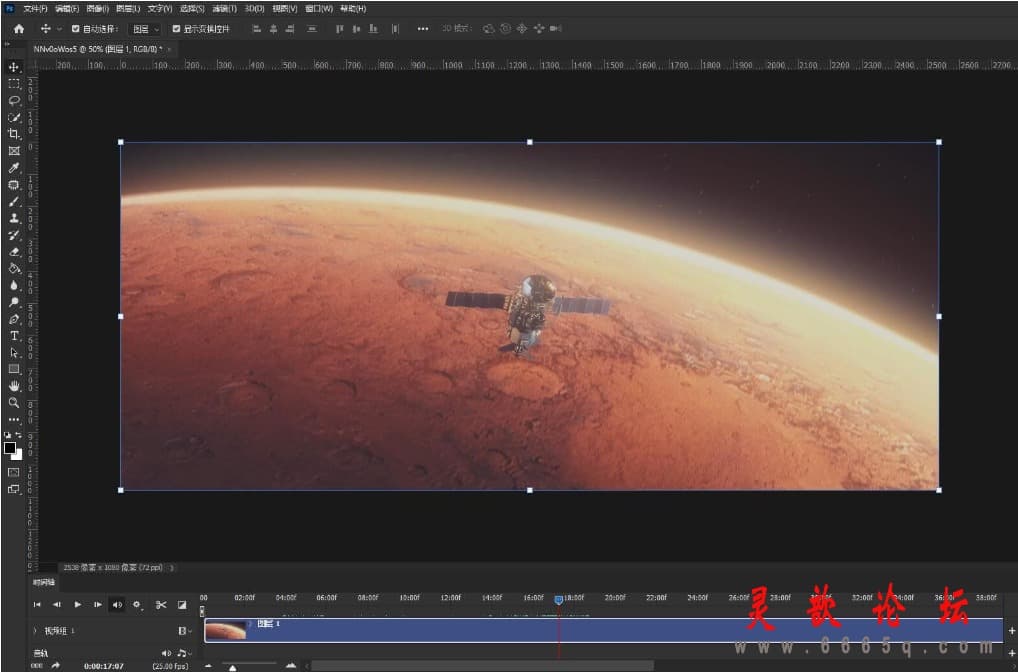Select the Zoom tool
This screenshot has height=672, width=1018.
(14, 403)
